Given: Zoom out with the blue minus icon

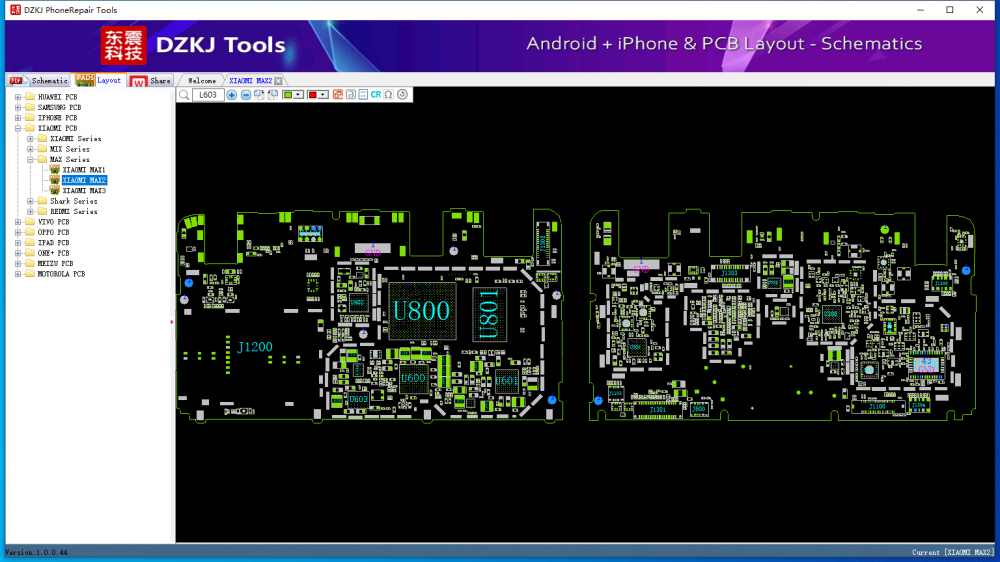Looking at the screenshot, I should 246,95.
